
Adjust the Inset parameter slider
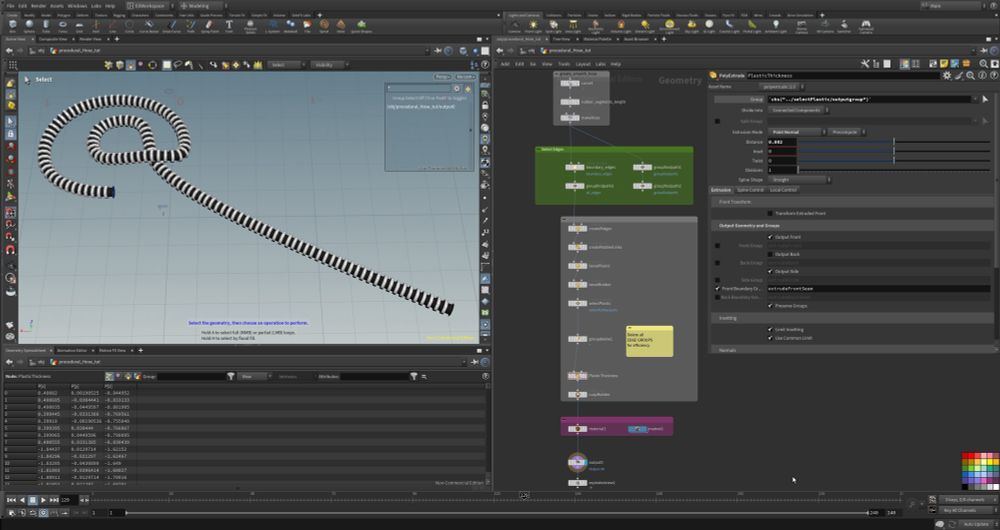pos(893,151)
